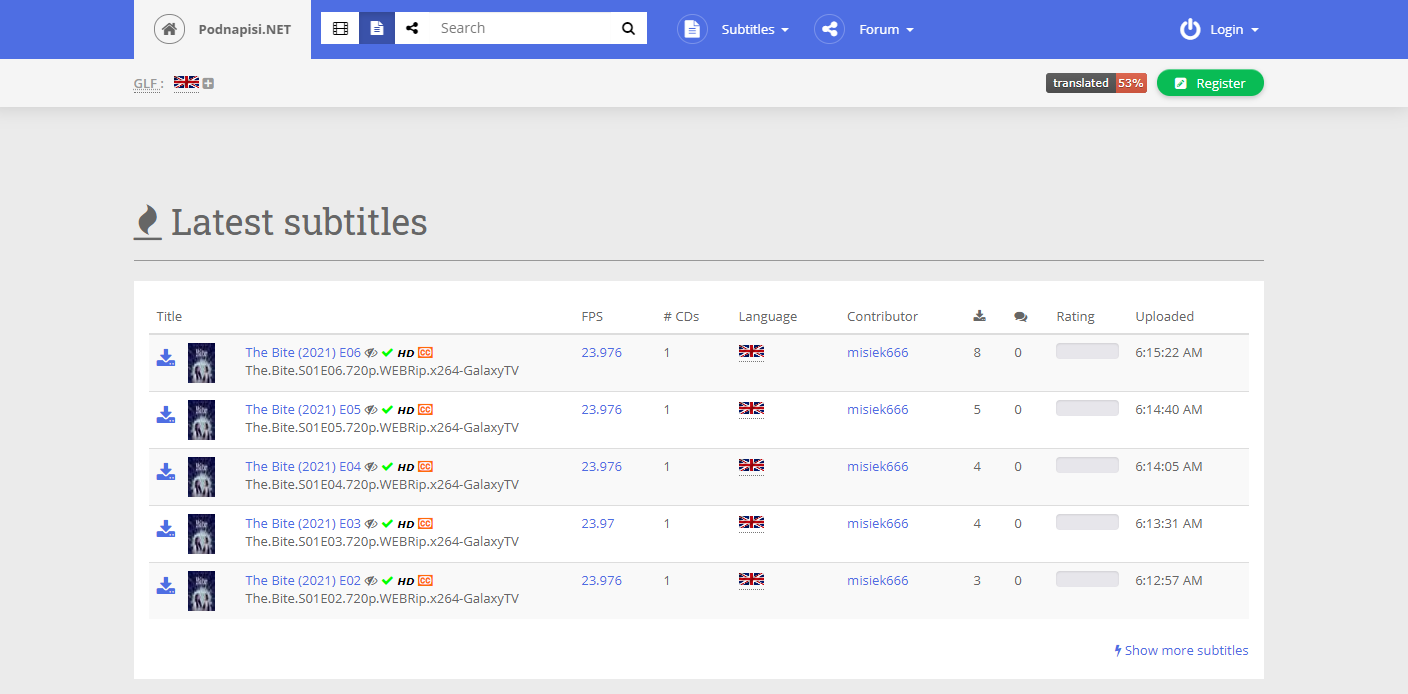Download subtitles for The Bite E06
The height and width of the screenshot is (694, 1408).
[x=165, y=358]
